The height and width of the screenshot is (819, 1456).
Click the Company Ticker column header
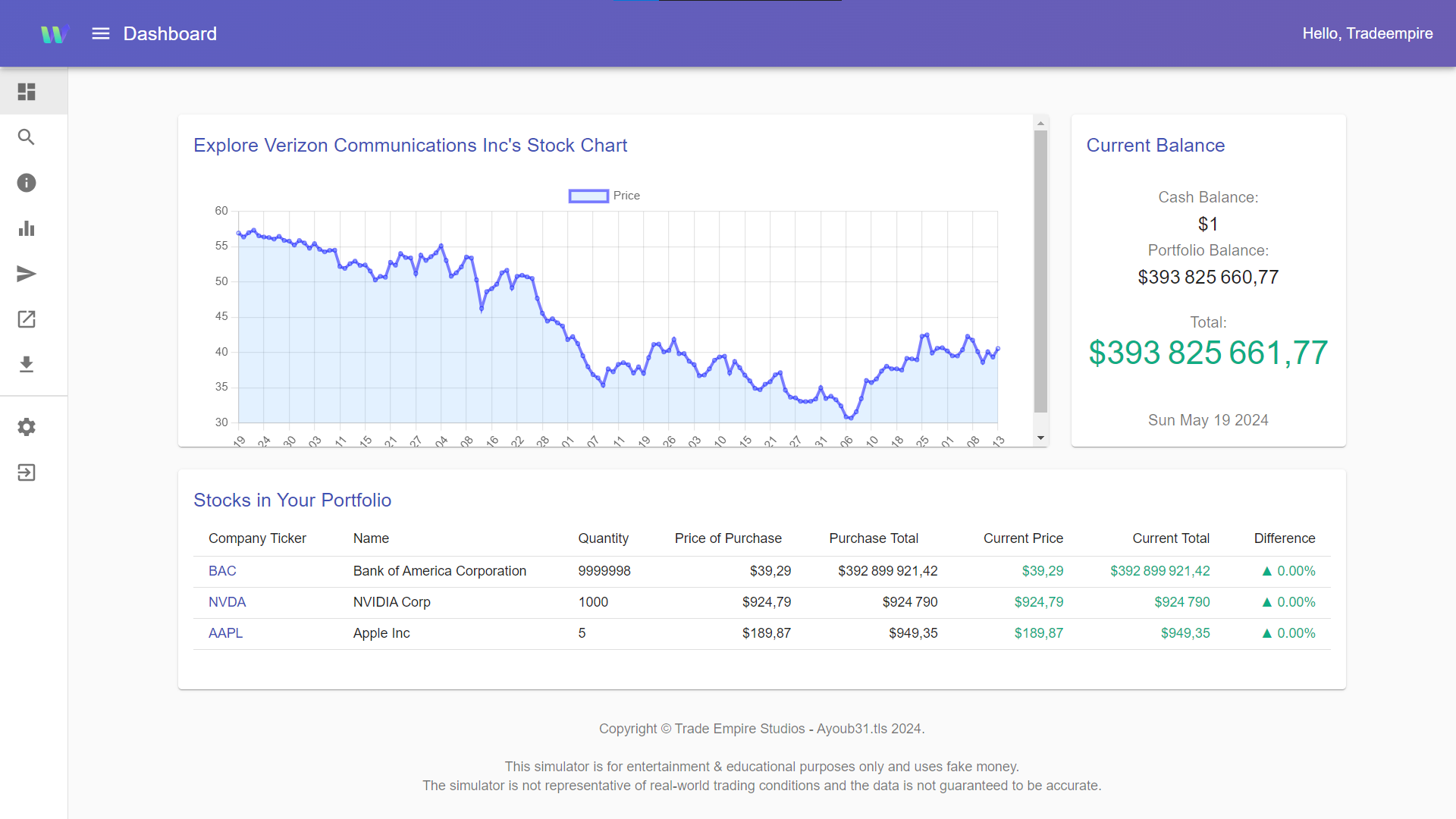point(257,538)
